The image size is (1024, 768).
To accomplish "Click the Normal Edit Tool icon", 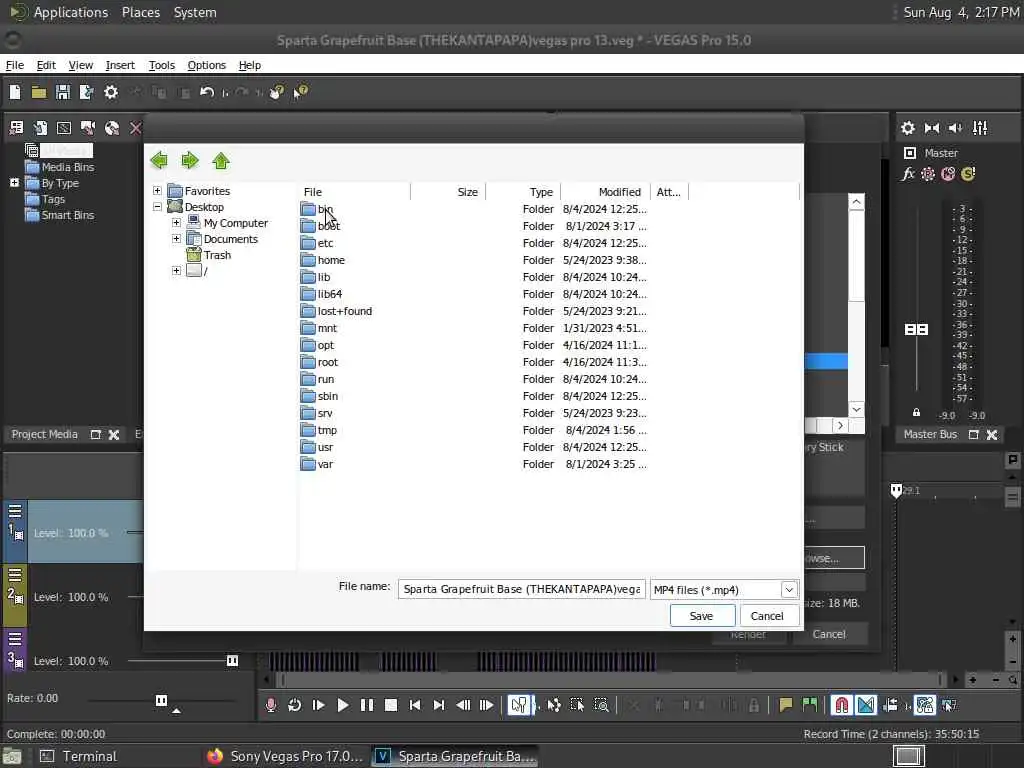I will (x=520, y=705).
